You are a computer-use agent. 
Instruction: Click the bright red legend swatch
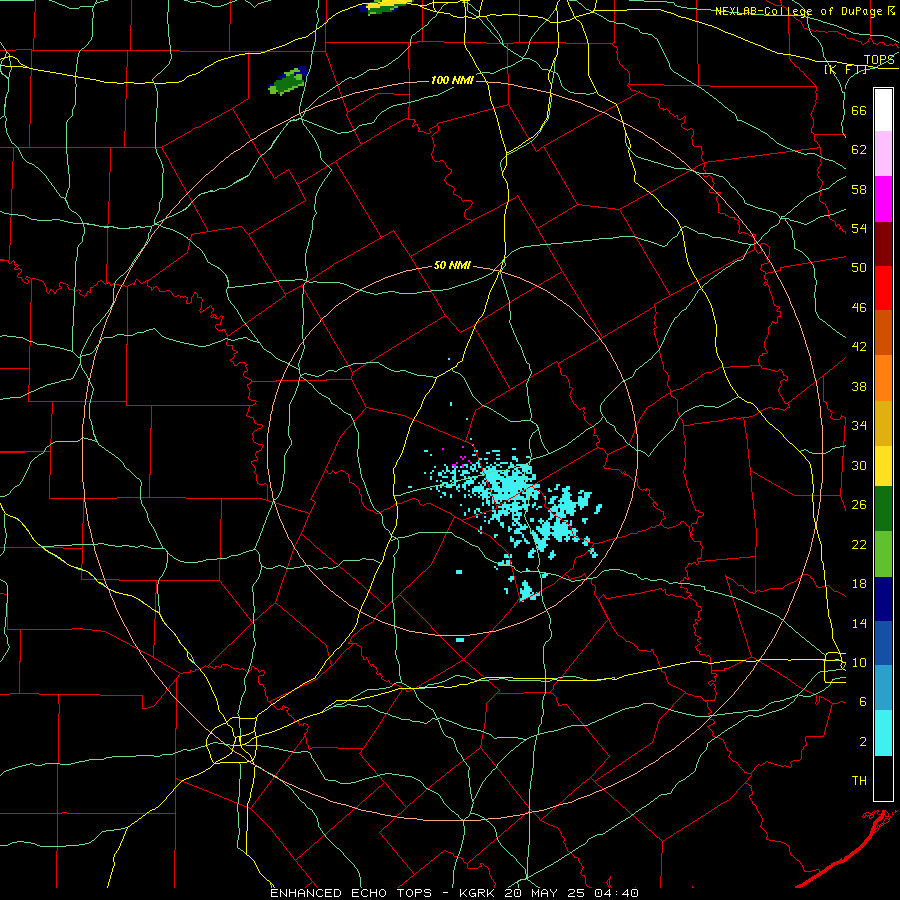[x=883, y=288]
